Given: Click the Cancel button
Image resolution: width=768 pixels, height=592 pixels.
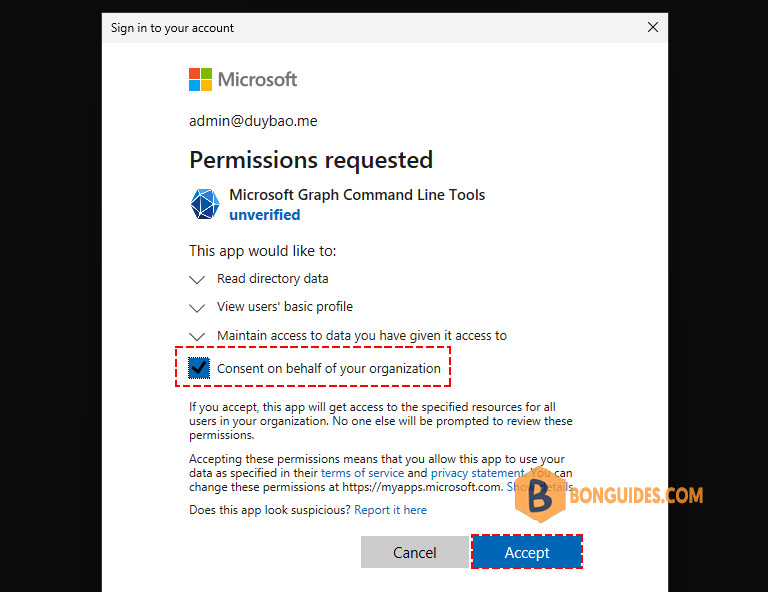Looking at the screenshot, I should pos(414,552).
